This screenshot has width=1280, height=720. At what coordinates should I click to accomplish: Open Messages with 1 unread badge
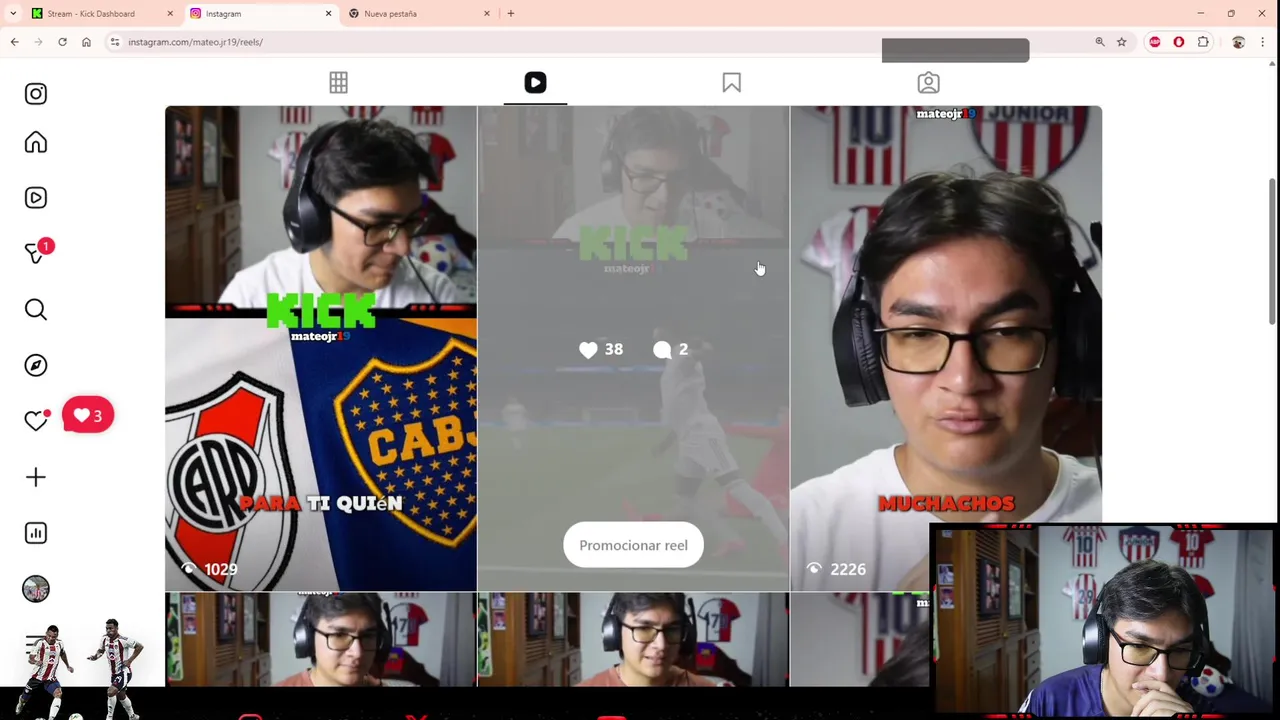pyautogui.click(x=38, y=252)
